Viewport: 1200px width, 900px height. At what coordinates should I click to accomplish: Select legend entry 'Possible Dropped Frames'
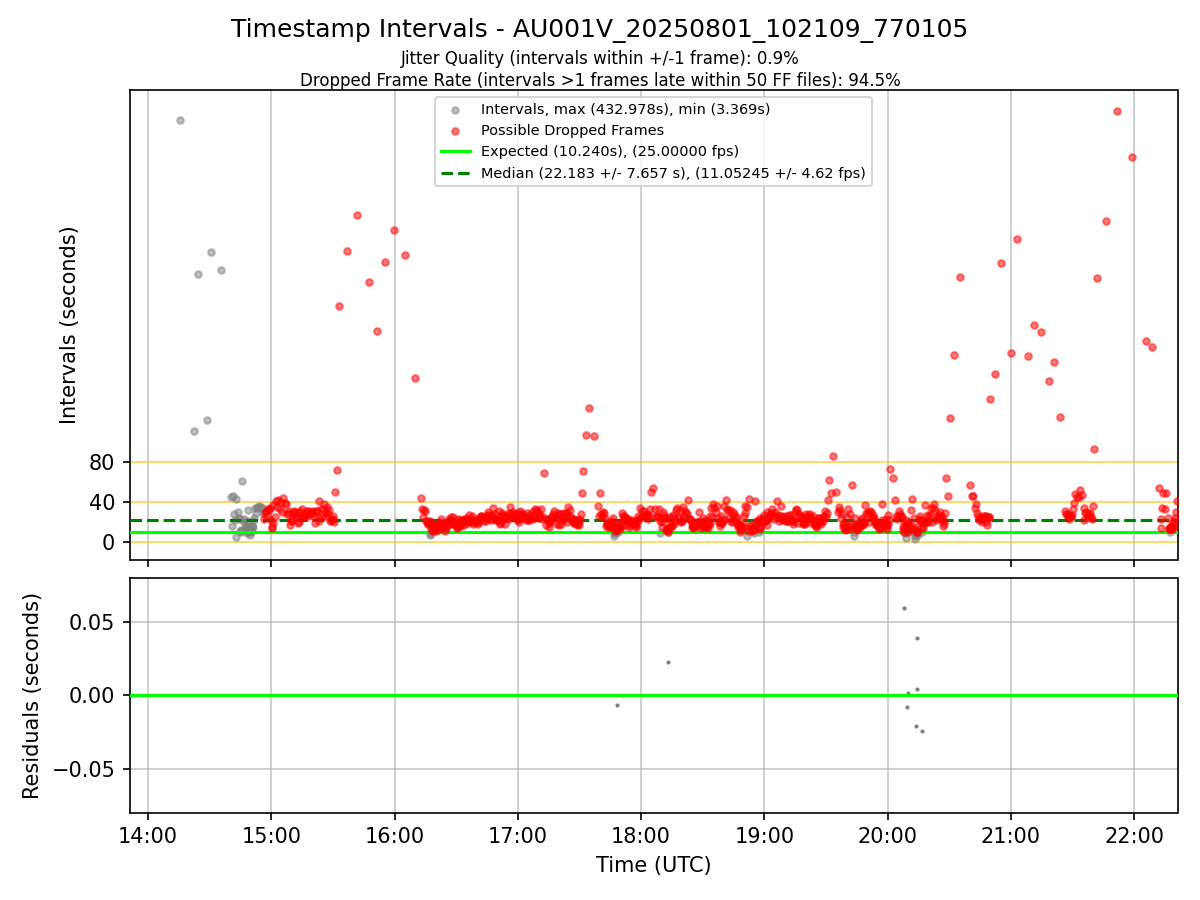(x=572, y=130)
